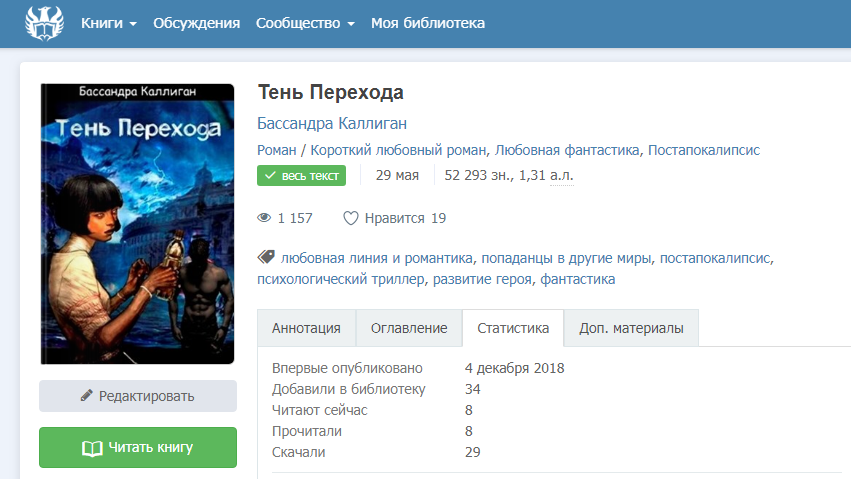The height and width of the screenshot is (479, 851).
Task: Open the Постапокалипсис genre link
Action: pyautogui.click(x=704, y=150)
